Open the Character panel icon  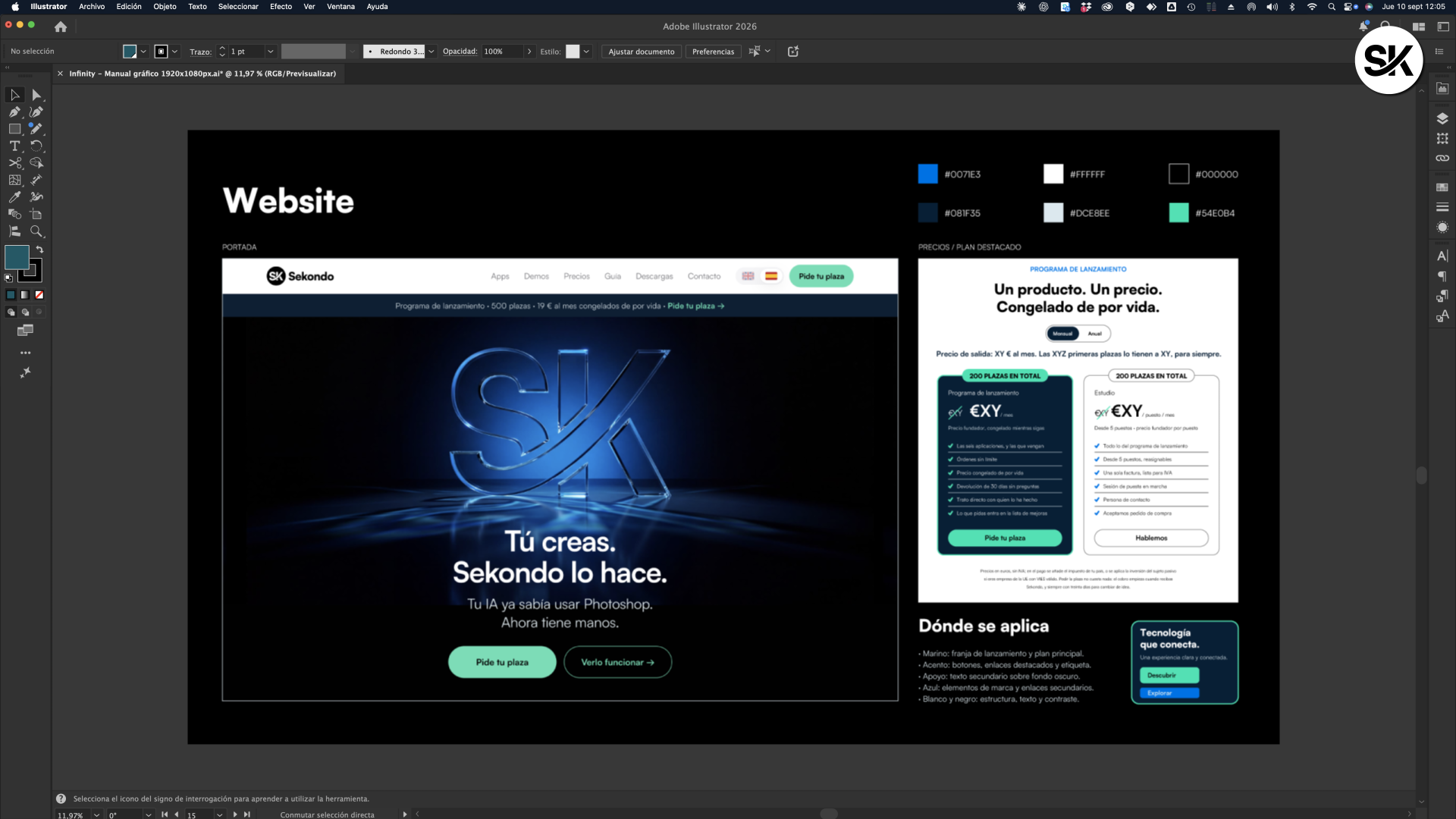point(1442,256)
